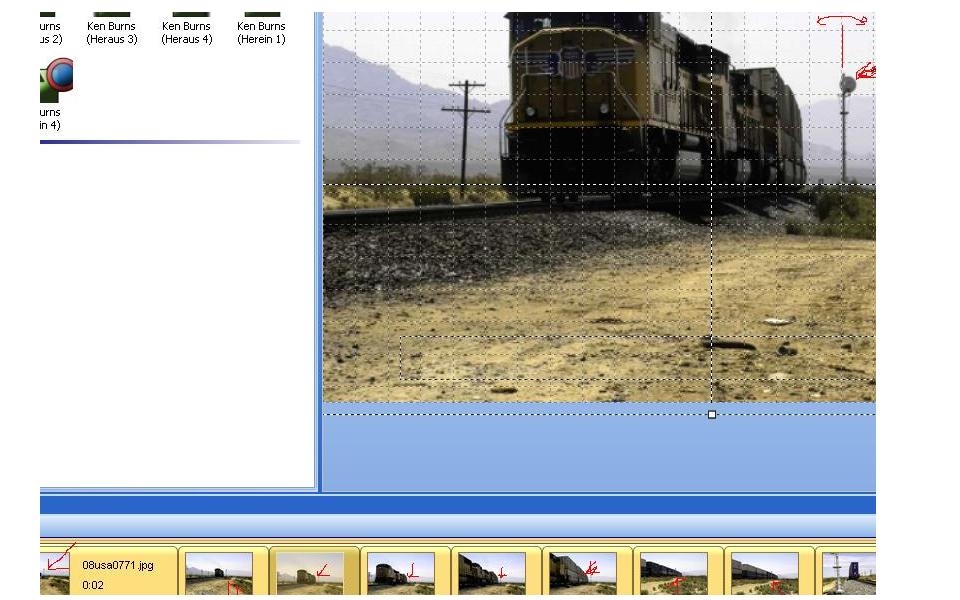Select the last storyboard thumbnail with blue train

coord(848,575)
